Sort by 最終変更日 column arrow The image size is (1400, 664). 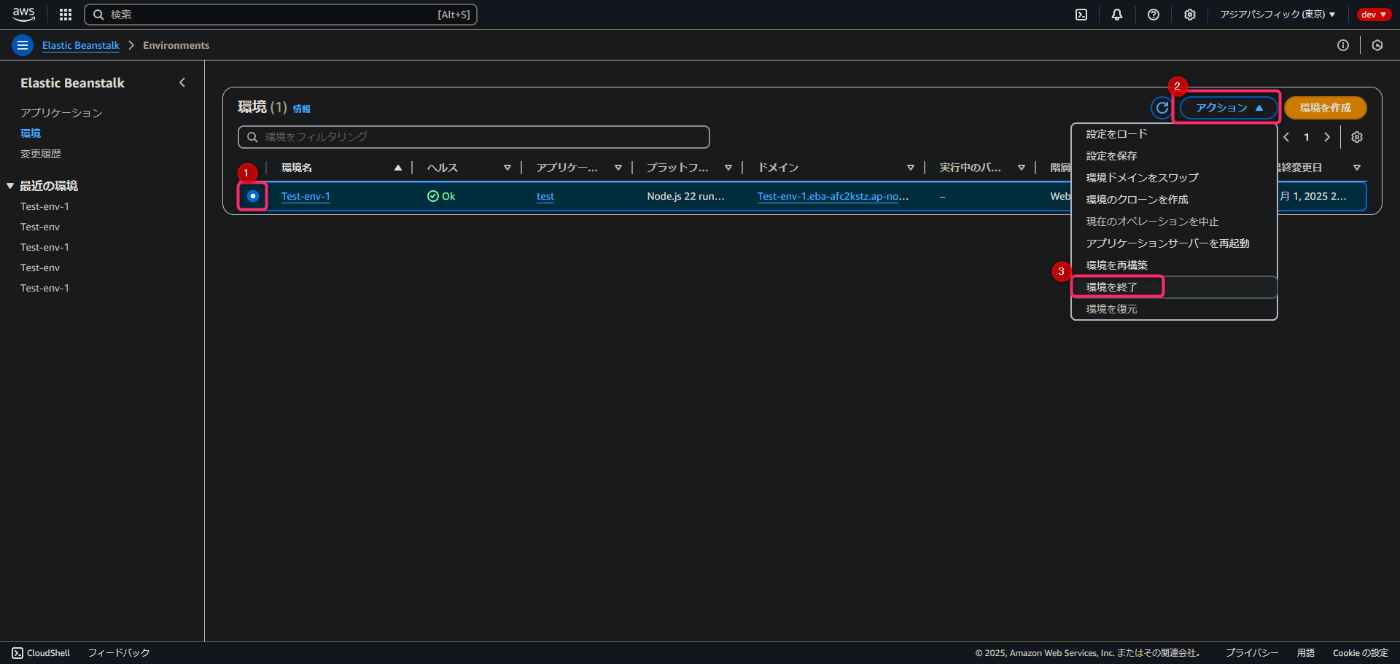[1357, 168]
